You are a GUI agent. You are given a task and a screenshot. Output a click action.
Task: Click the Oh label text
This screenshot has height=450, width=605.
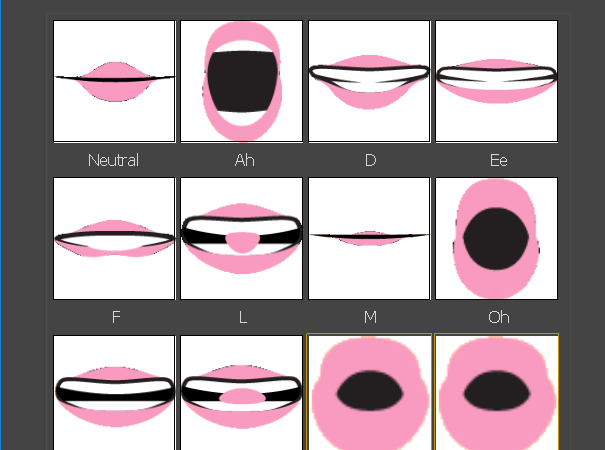499,317
